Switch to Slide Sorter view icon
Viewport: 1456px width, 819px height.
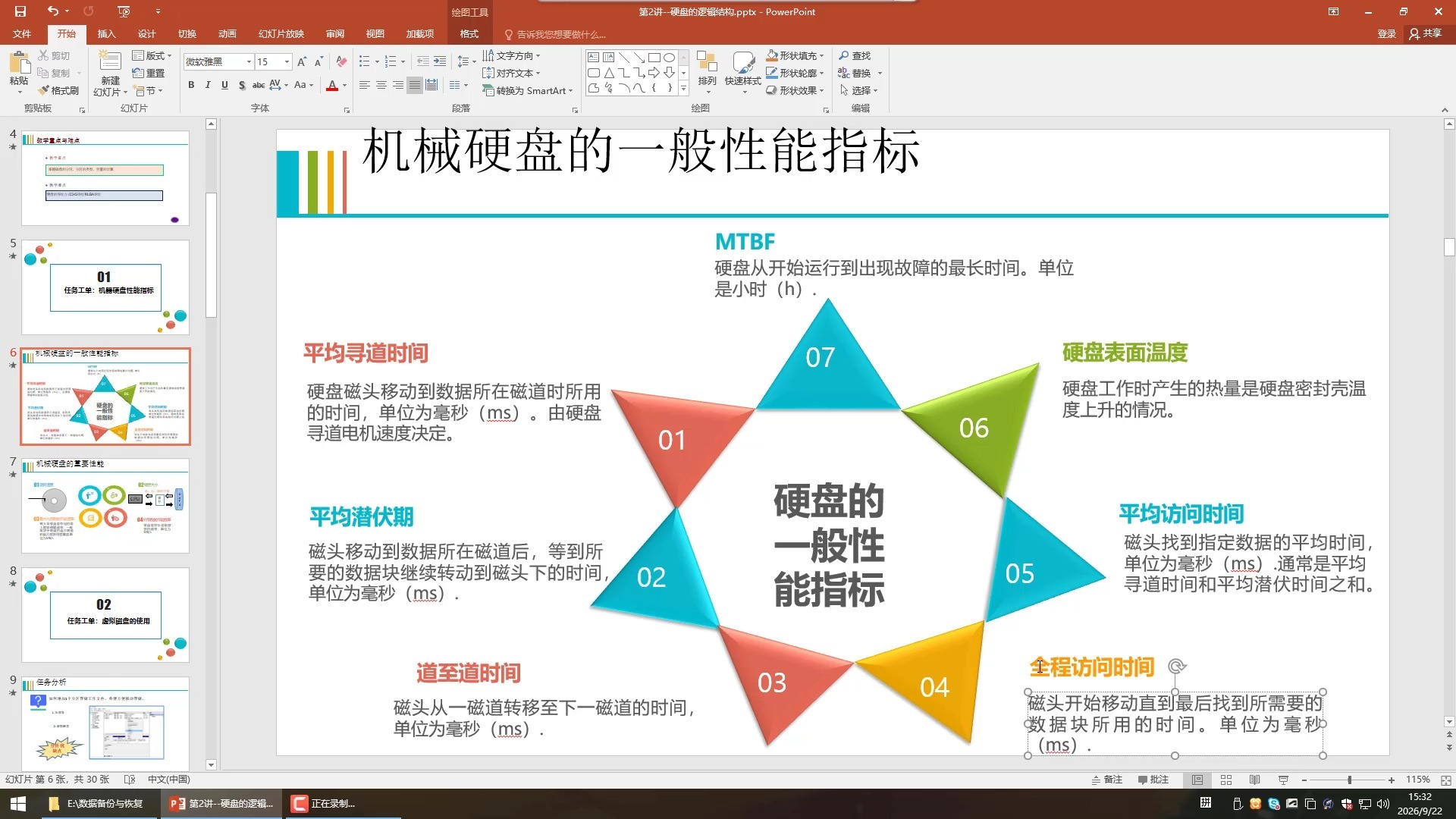click(1226, 780)
